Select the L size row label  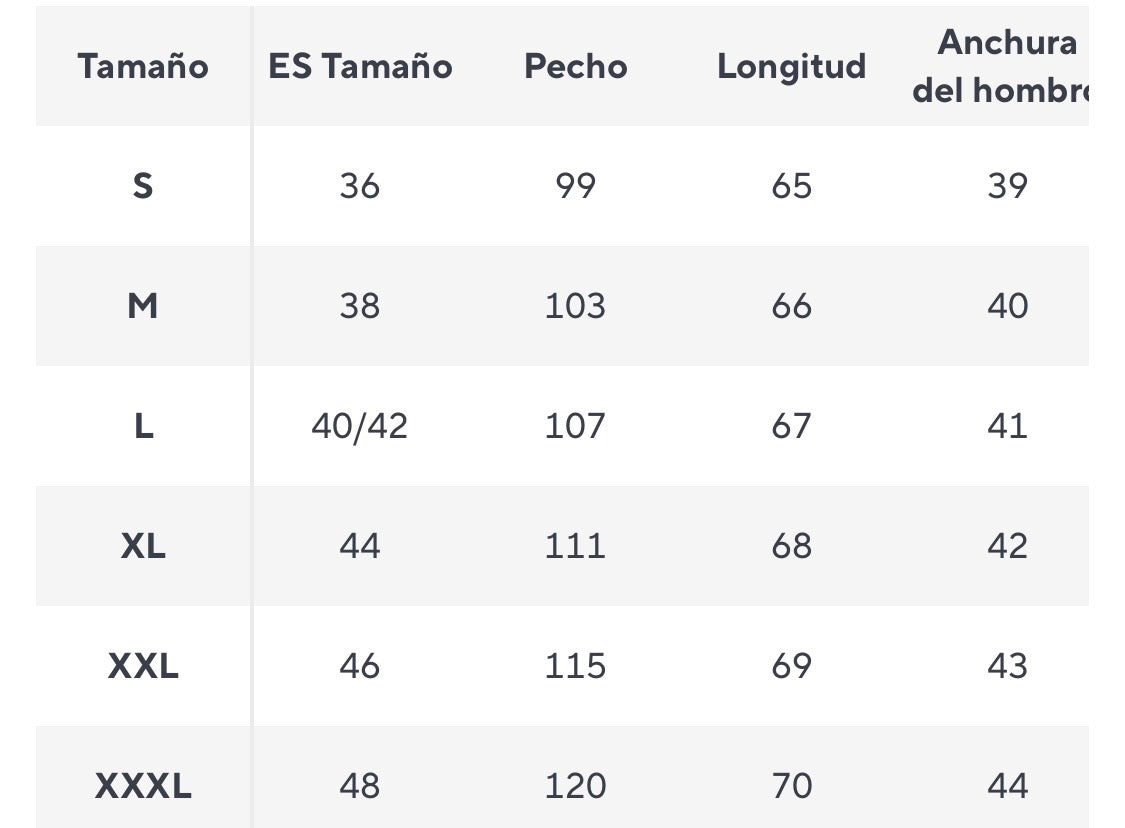click(143, 426)
